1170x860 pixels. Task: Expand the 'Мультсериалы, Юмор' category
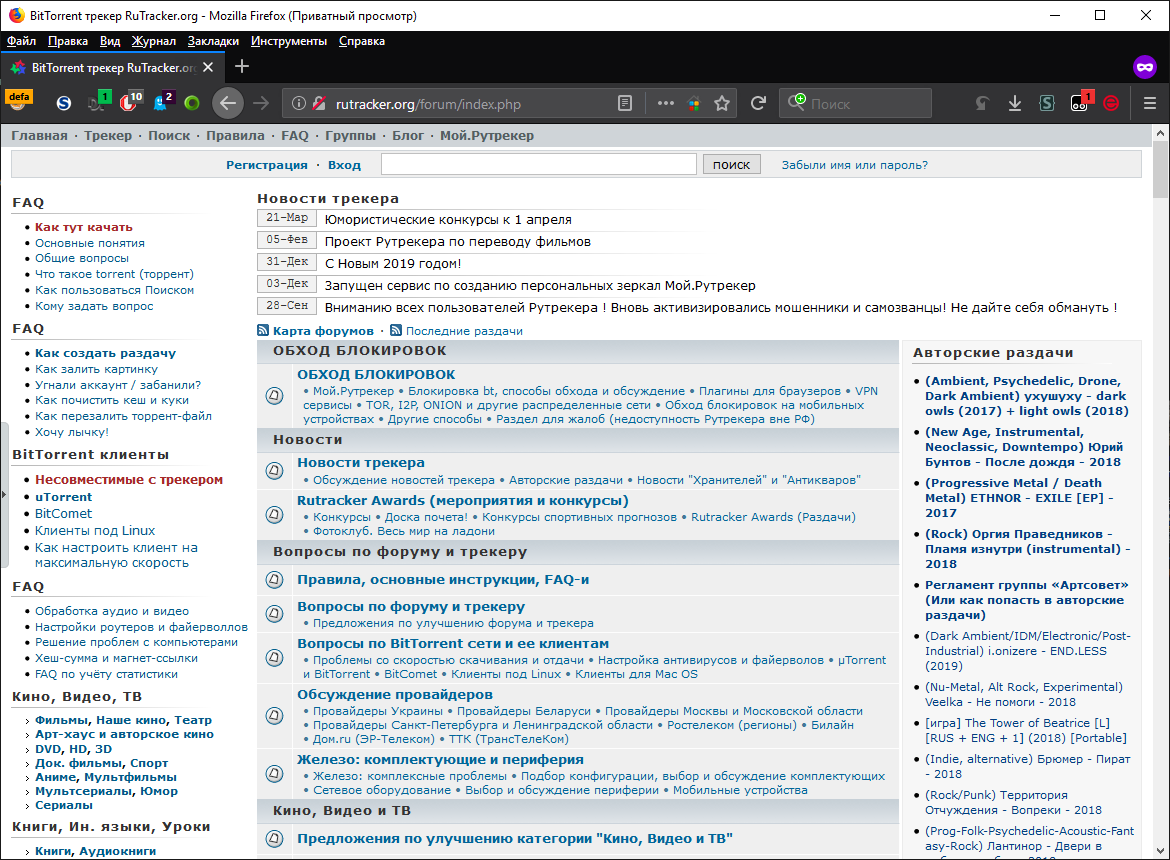(x=106, y=791)
